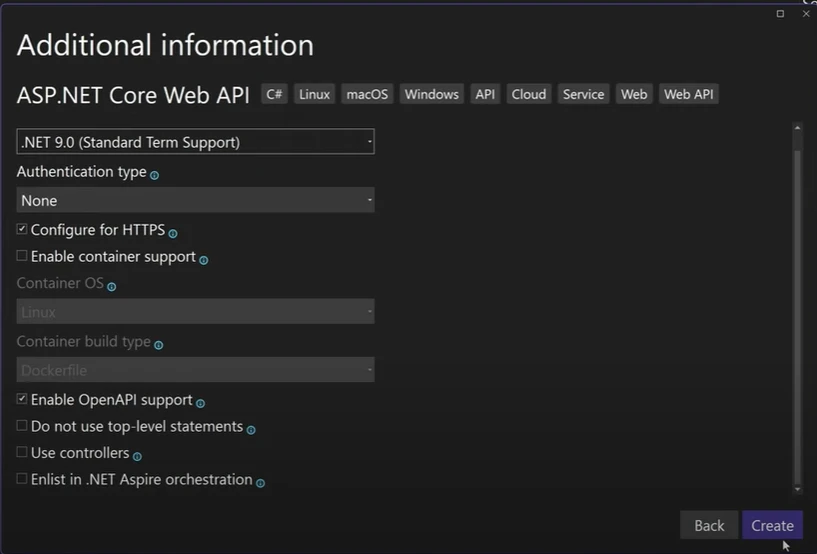Toggle the Configure for HTTPS checkbox
Image resolution: width=817 pixels, height=554 pixels.
pyautogui.click(x=22, y=229)
